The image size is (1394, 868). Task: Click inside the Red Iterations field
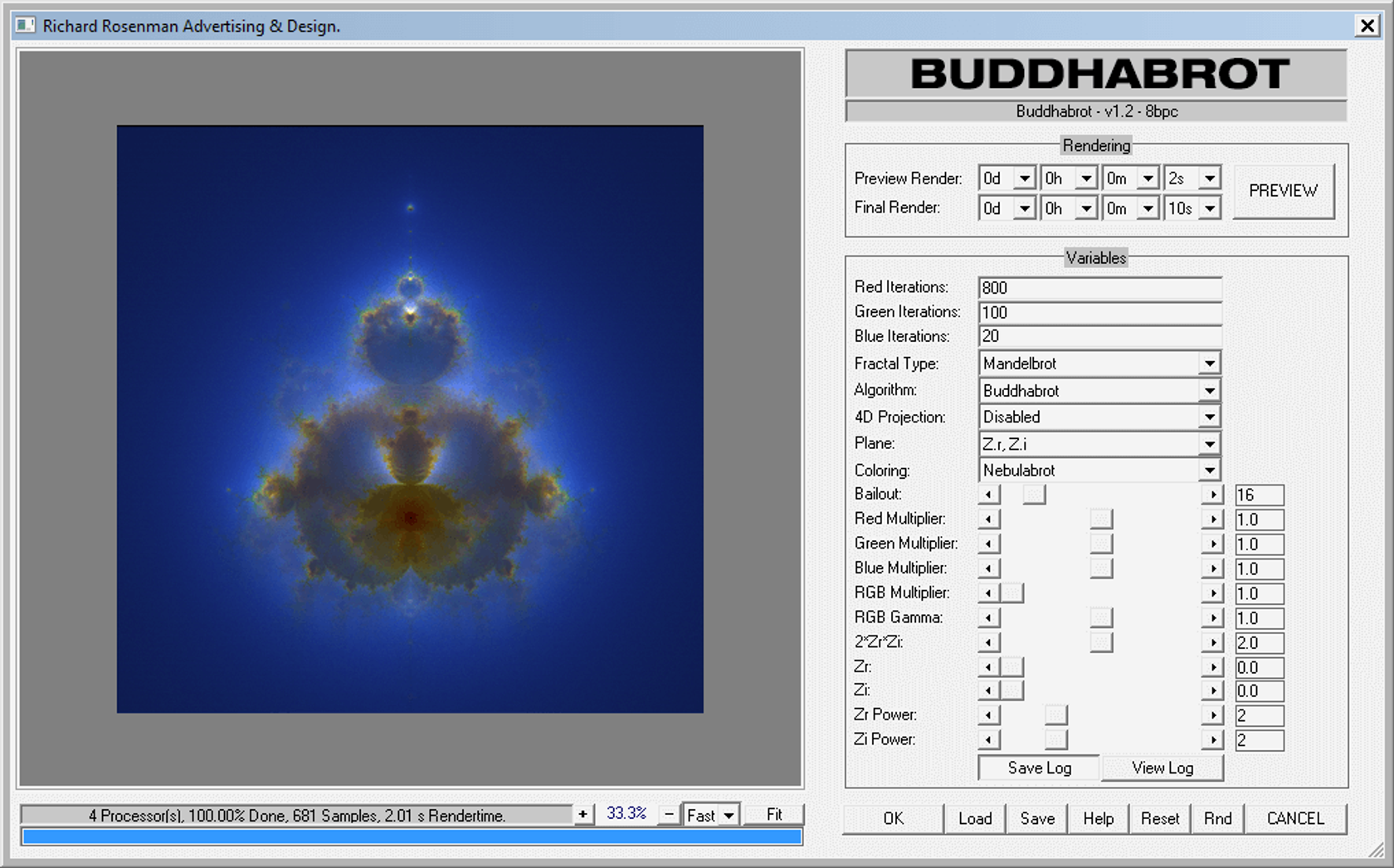point(1099,288)
